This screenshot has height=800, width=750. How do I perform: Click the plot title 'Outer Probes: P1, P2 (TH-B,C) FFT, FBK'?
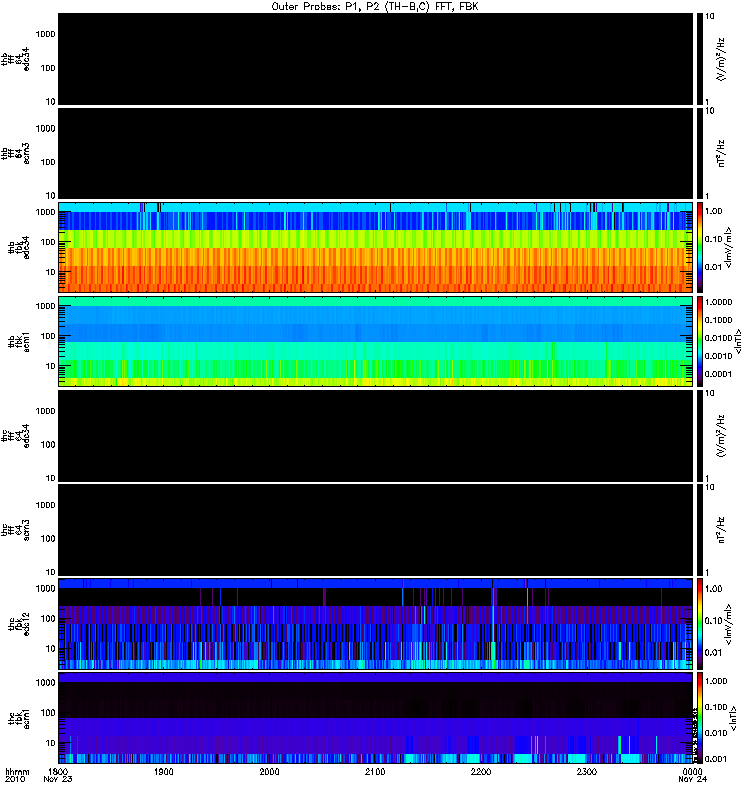click(375, 7)
